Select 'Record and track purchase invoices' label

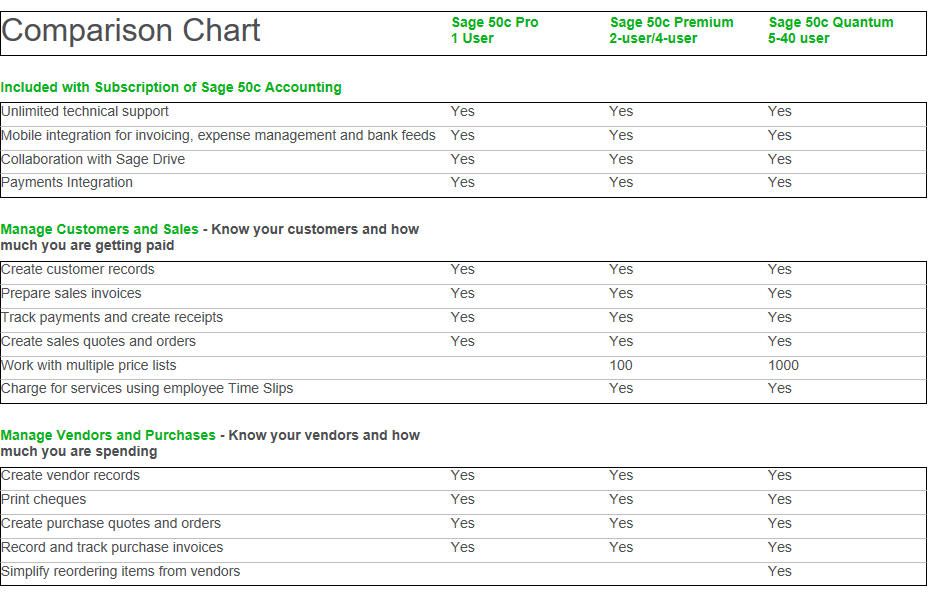(112, 547)
